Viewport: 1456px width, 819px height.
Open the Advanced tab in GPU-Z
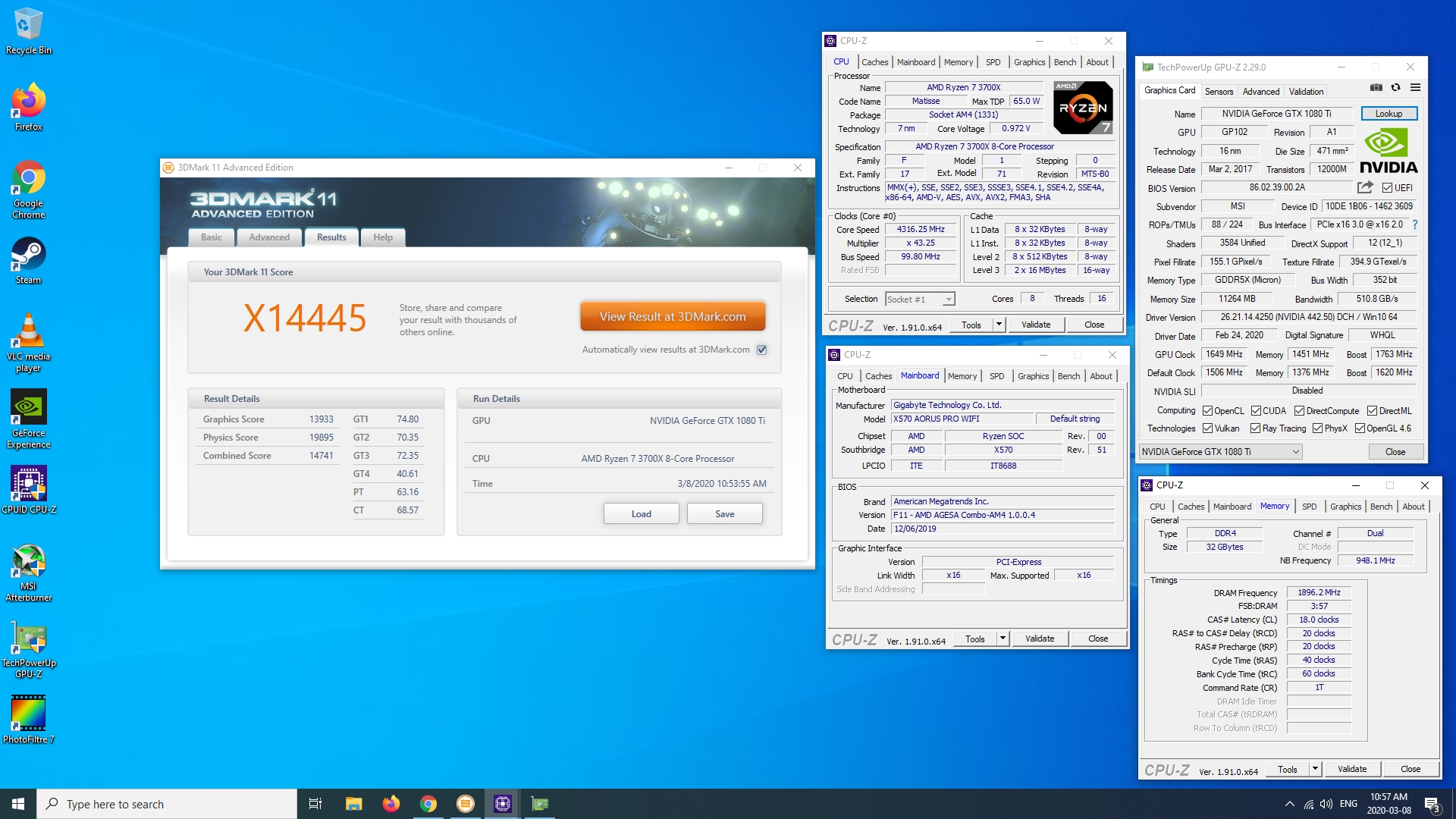tap(1260, 91)
